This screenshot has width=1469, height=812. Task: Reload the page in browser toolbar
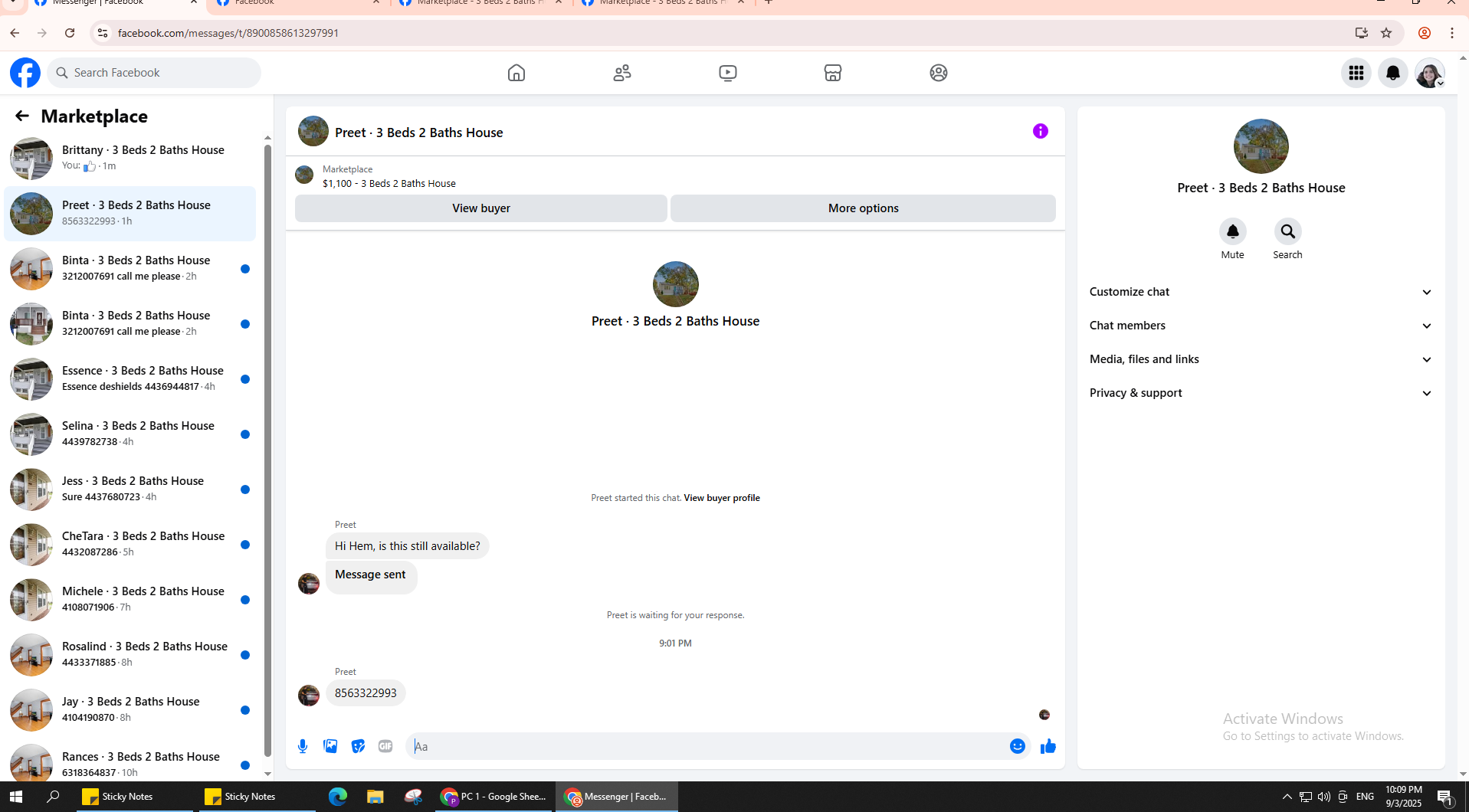[70, 33]
